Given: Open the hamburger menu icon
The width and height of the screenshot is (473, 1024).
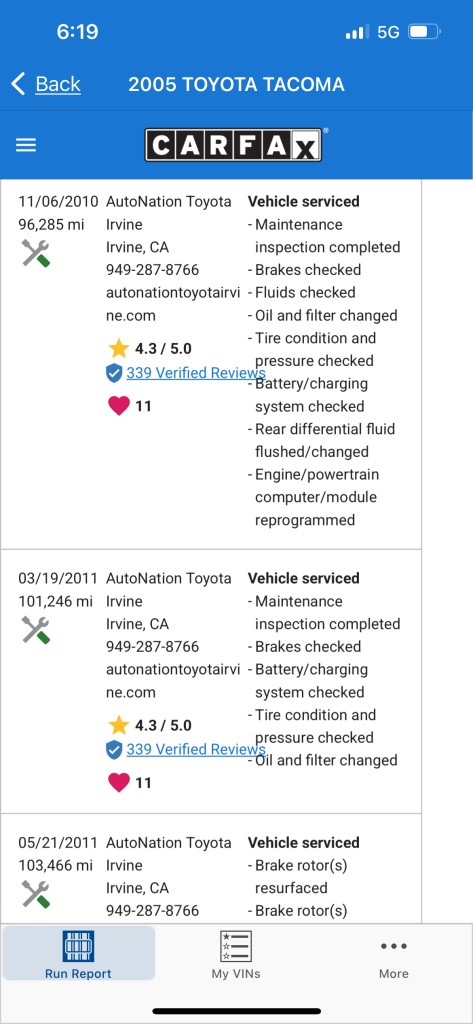Looking at the screenshot, I should 26,145.
